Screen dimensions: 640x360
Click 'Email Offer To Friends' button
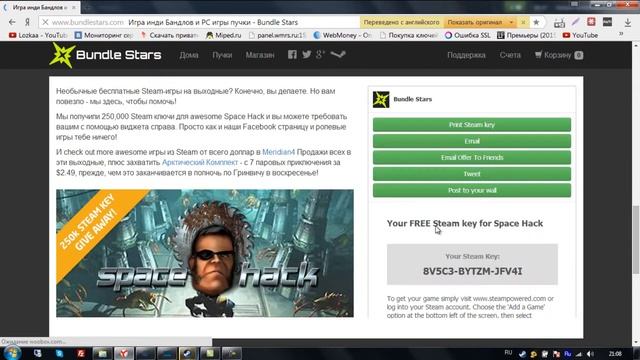(472, 157)
